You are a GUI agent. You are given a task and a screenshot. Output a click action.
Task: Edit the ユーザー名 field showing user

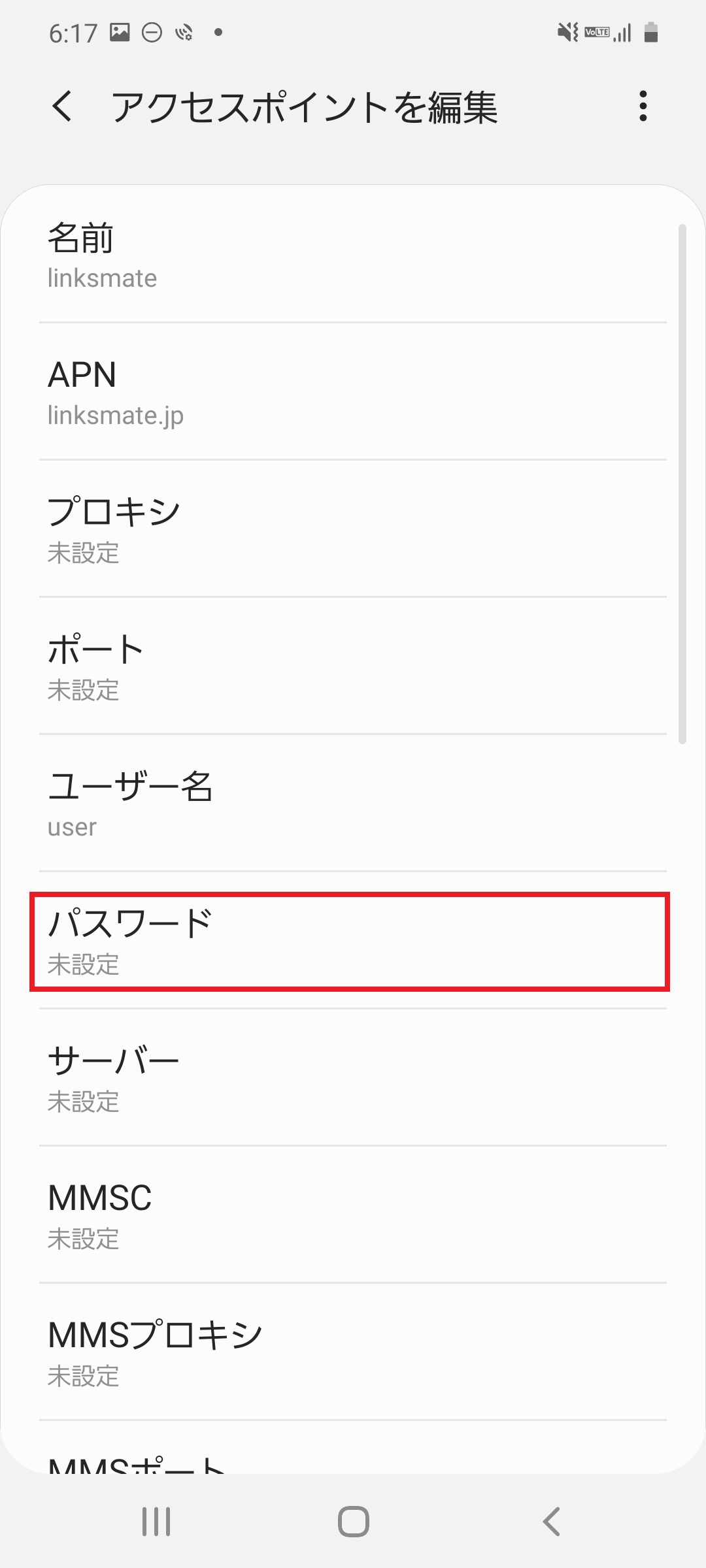tap(353, 805)
